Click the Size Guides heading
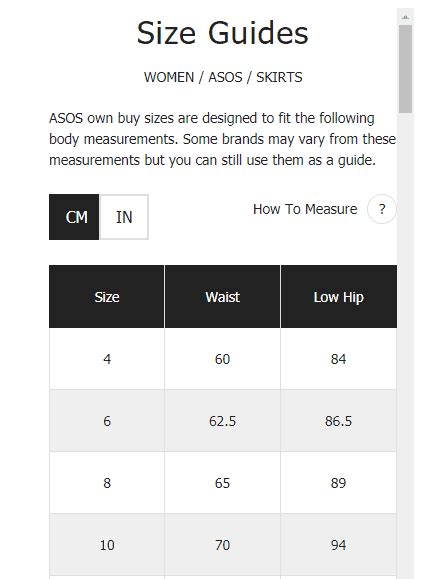This screenshot has width=421, height=579. click(222, 33)
